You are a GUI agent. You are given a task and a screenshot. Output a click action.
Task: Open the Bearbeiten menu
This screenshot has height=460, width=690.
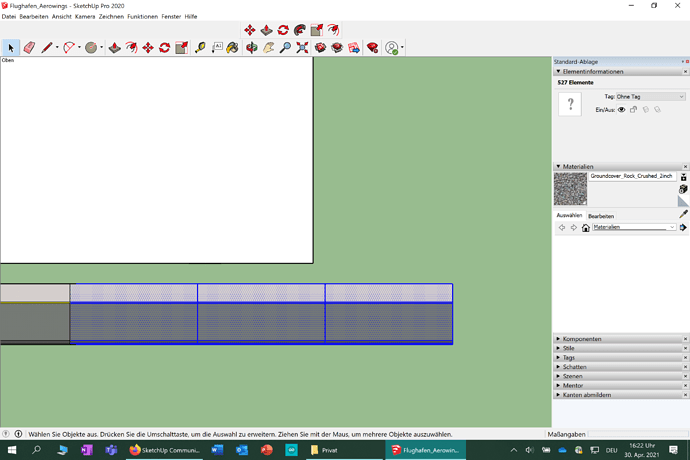coord(34,16)
